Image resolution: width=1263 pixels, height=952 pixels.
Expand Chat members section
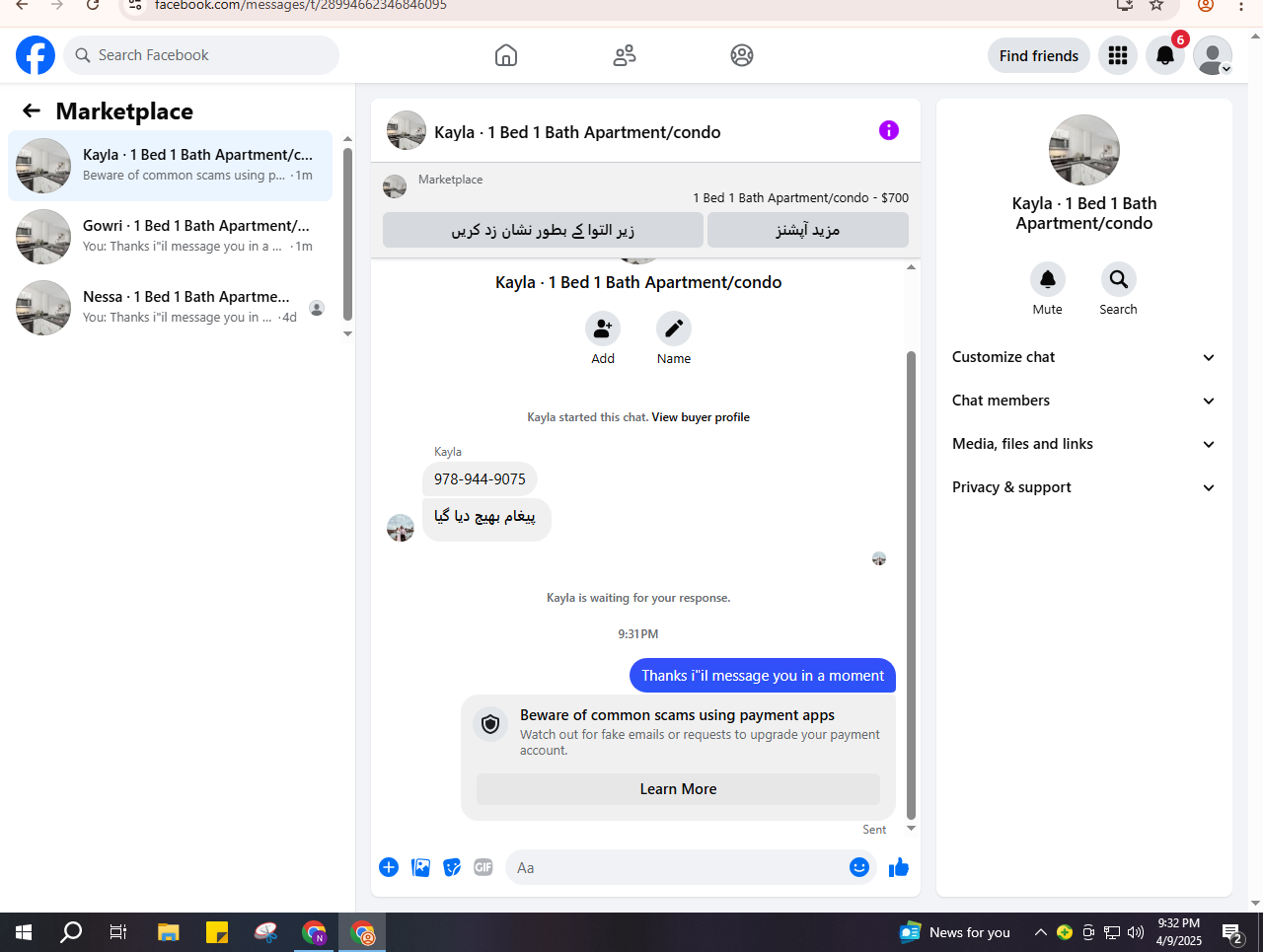coord(1084,401)
